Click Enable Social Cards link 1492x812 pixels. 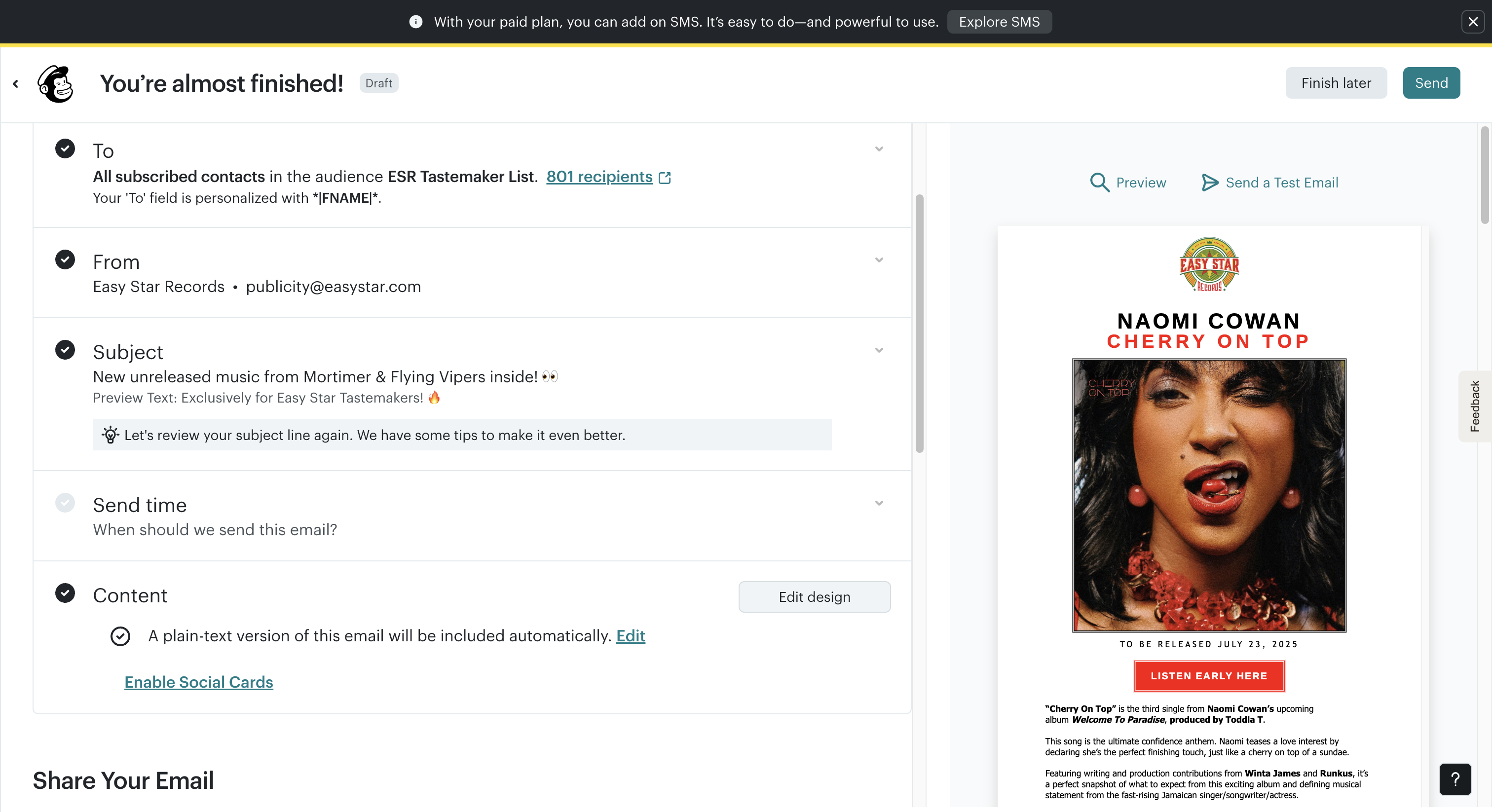pos(199,682)
